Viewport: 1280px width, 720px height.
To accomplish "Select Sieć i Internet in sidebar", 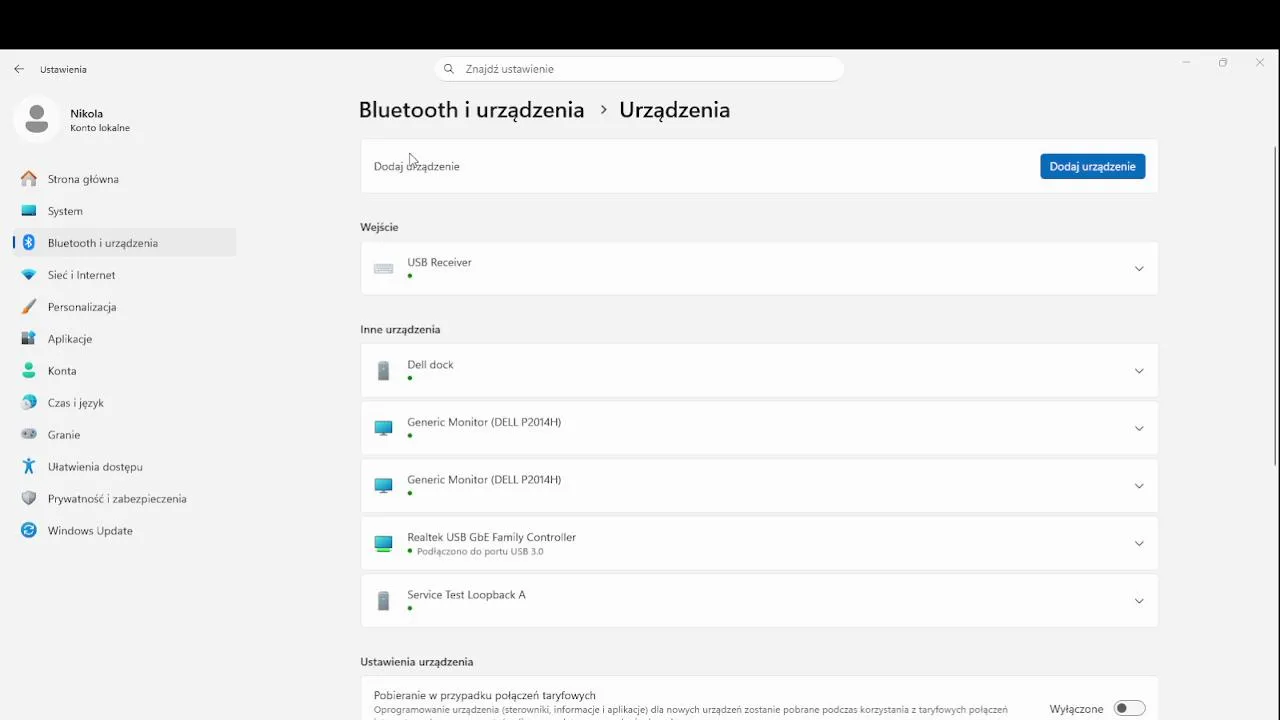I will tap(125, 275).
